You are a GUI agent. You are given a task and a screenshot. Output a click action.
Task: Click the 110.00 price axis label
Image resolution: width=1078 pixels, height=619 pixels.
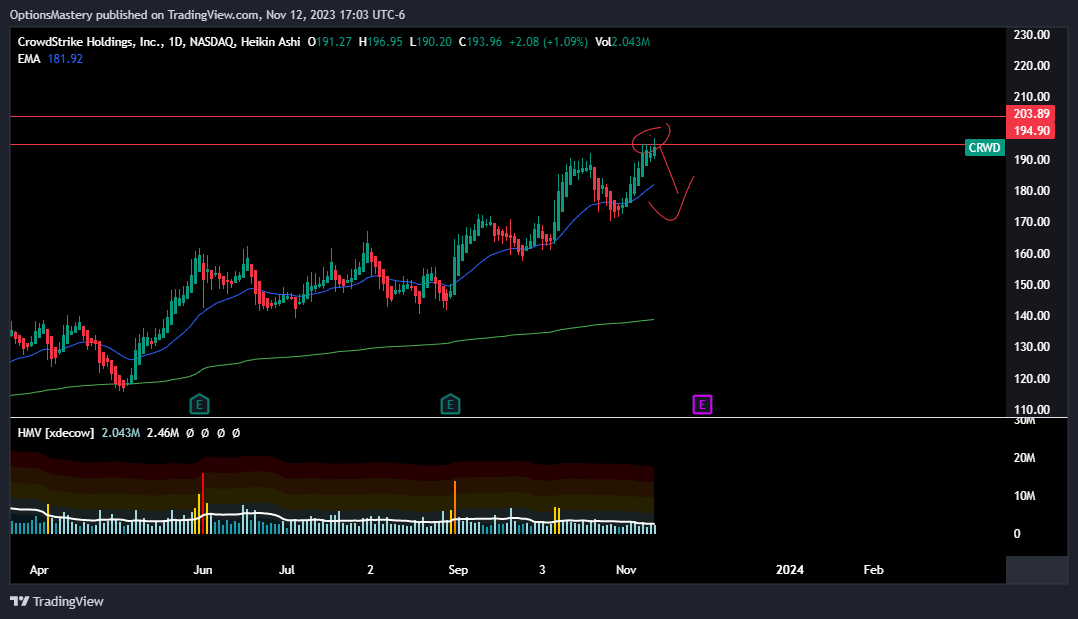coord(1031,409)
